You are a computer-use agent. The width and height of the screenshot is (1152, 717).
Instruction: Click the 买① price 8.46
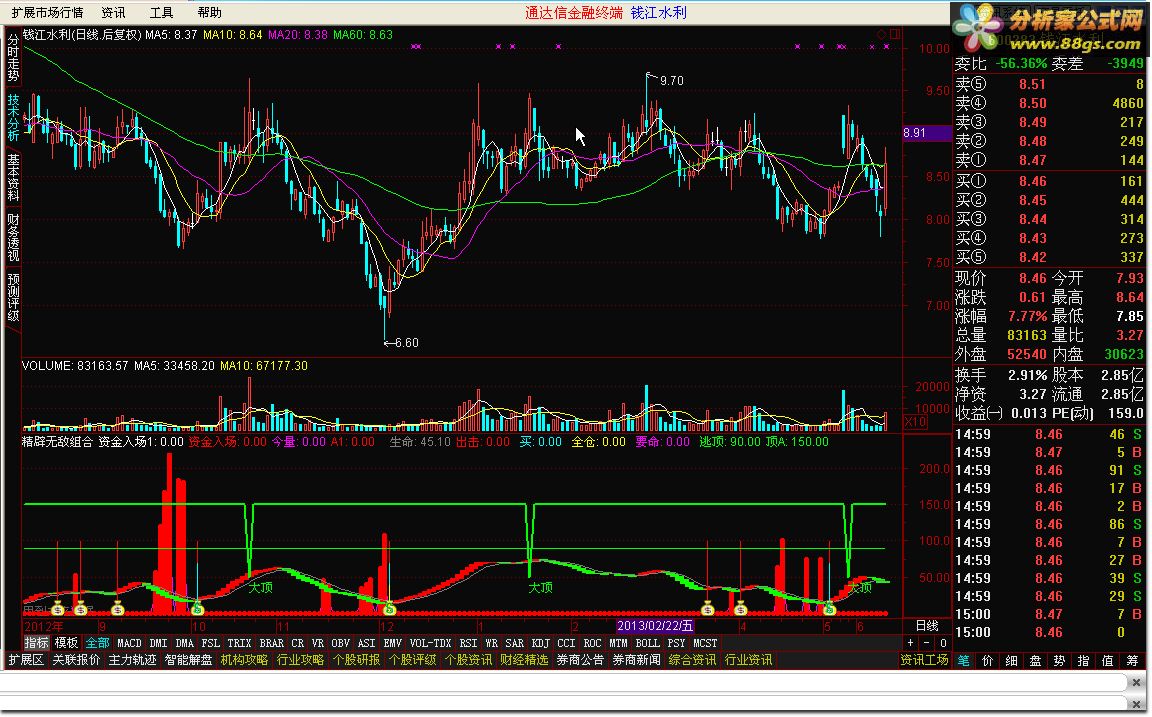[1032, 181]
